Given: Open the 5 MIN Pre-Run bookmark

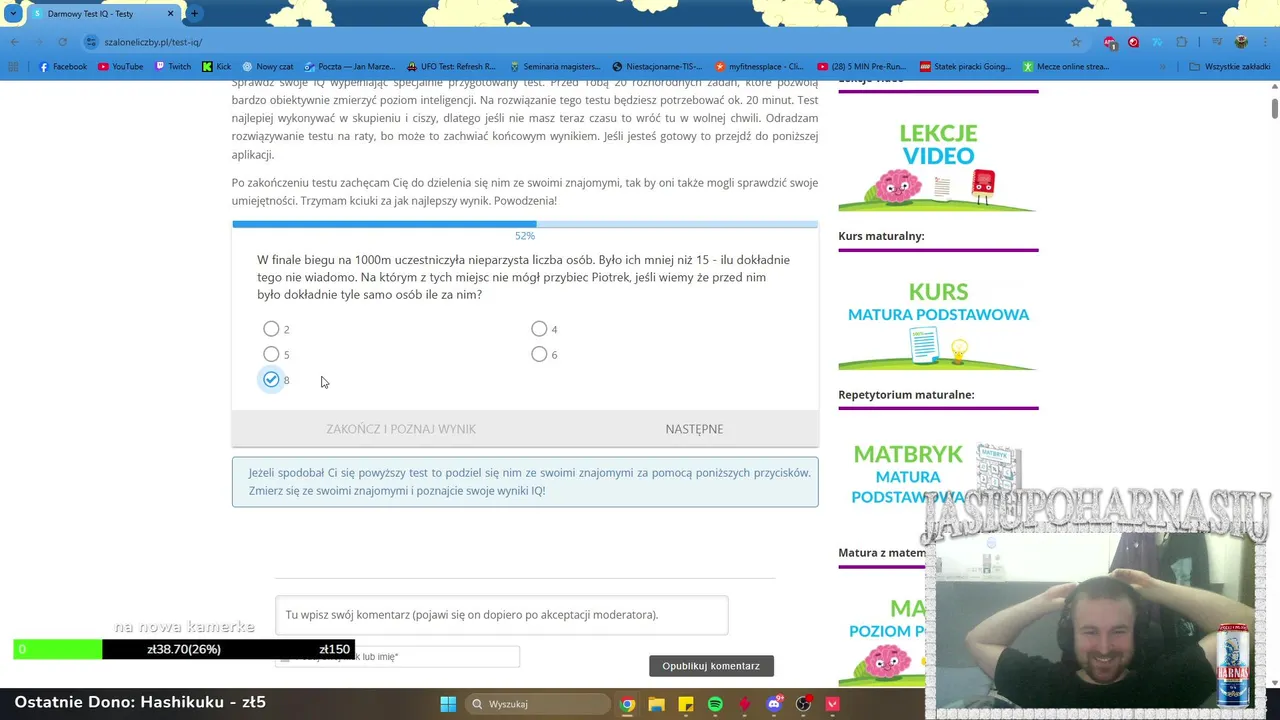Looking at the screenshot, I should pos(861,67).
